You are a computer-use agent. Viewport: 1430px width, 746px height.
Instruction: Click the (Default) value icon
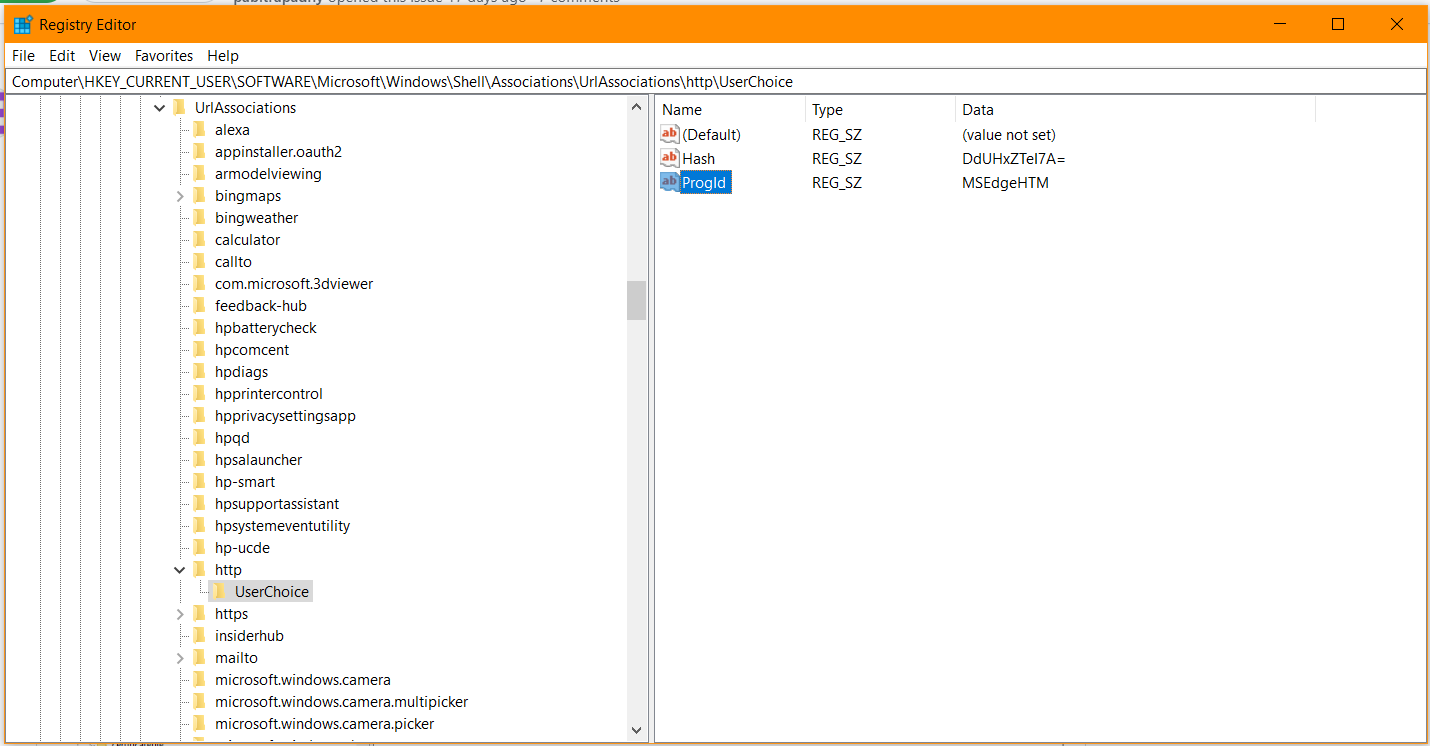click(x=669, y=134)
